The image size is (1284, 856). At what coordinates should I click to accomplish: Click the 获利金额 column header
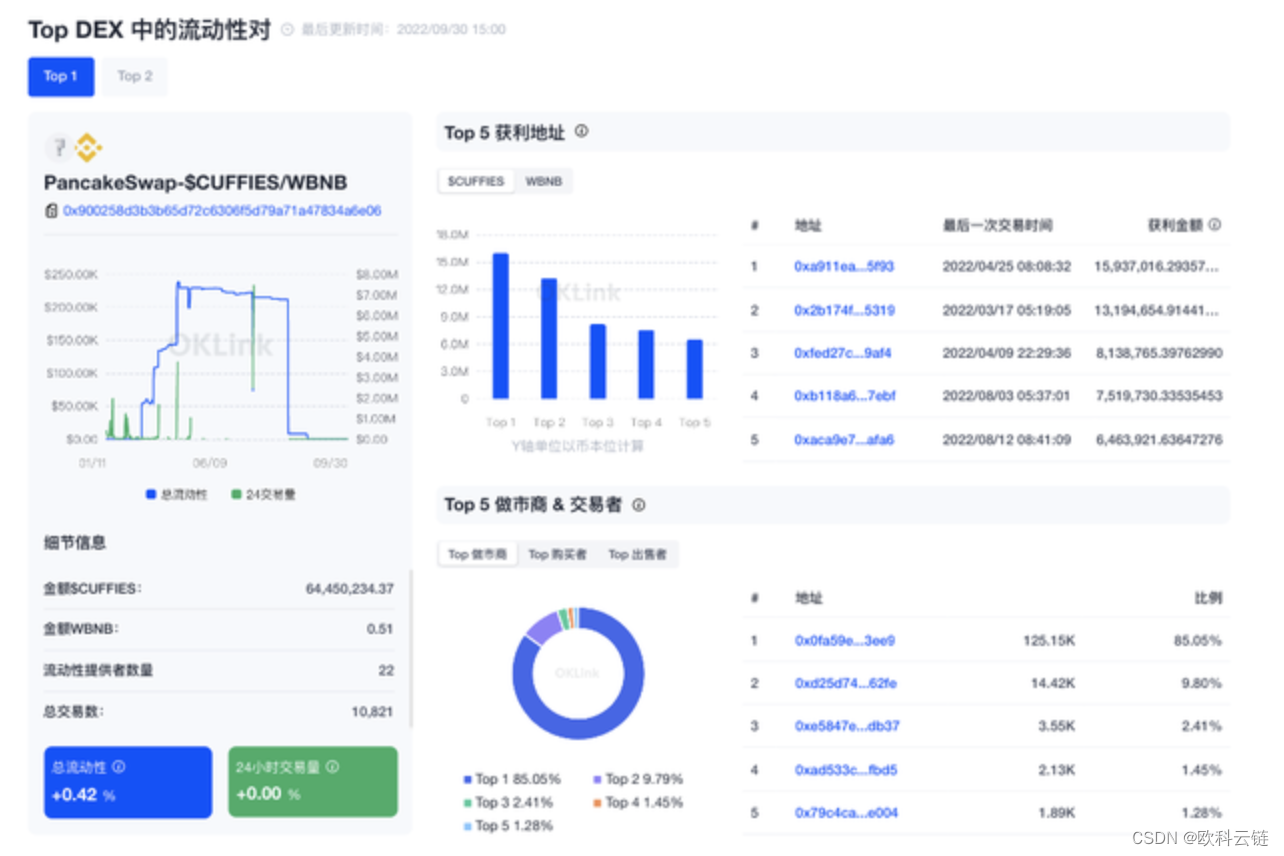(x=1175, y=226)
